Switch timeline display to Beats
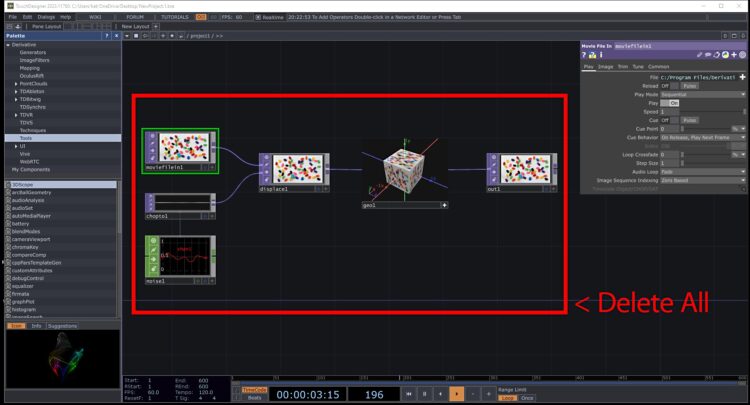Viewport: 750px width, 405px height. (254, 398)
